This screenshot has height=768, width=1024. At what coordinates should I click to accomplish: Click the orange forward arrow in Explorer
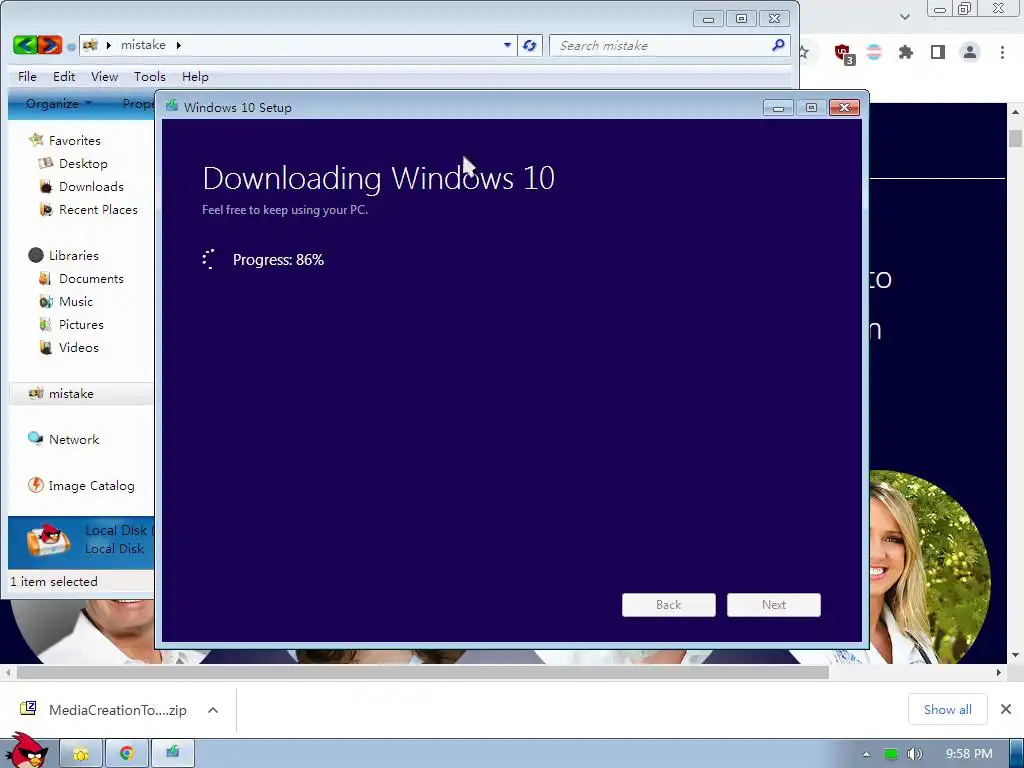[x=50, y=45]
